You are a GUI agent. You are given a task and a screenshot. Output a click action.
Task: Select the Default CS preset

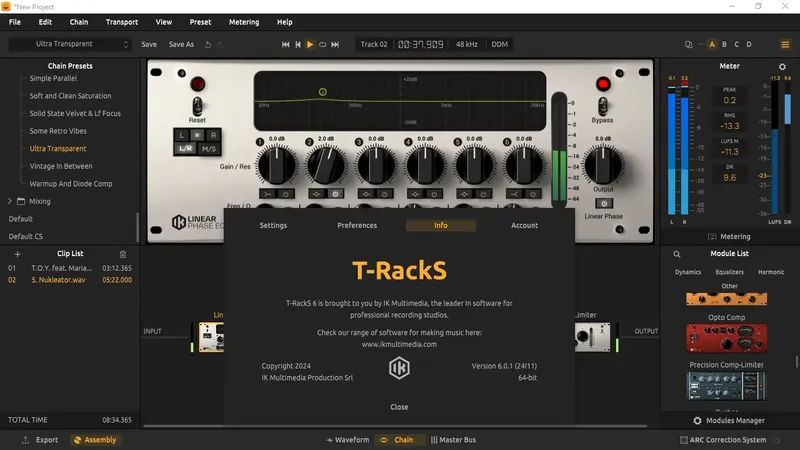pyautogui.click(x=26, y=236)
